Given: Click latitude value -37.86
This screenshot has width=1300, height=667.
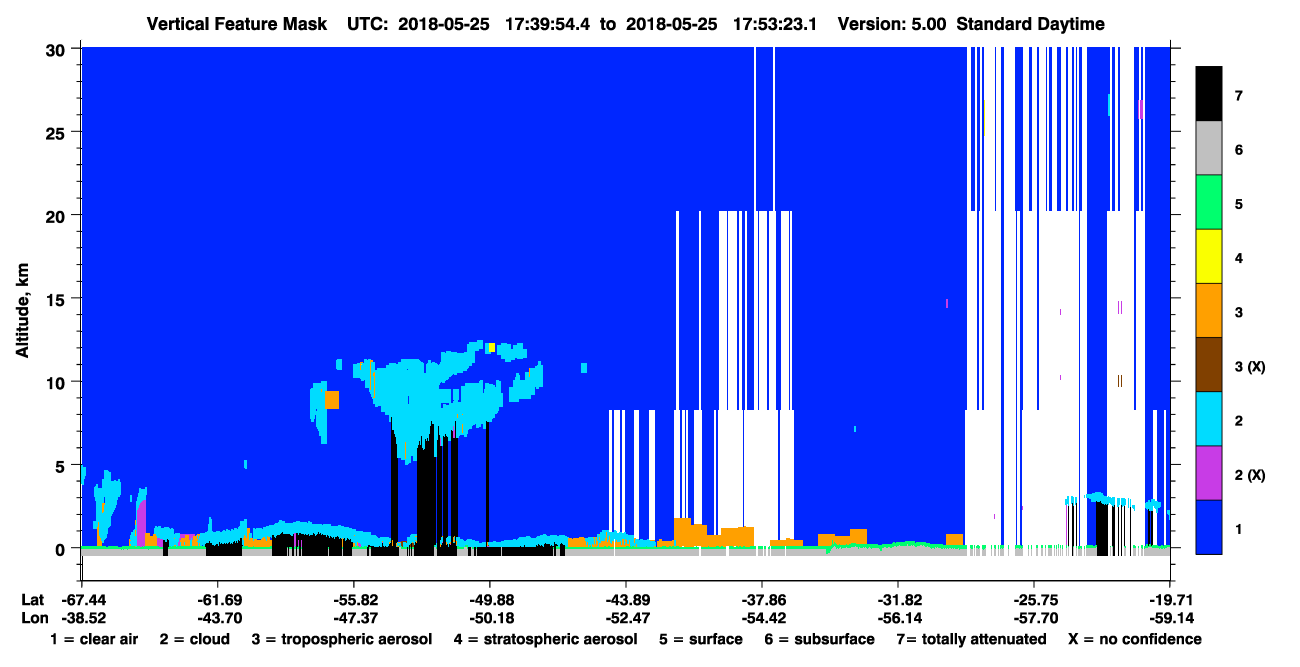Looking at the screenshot, I should point(761,600).
